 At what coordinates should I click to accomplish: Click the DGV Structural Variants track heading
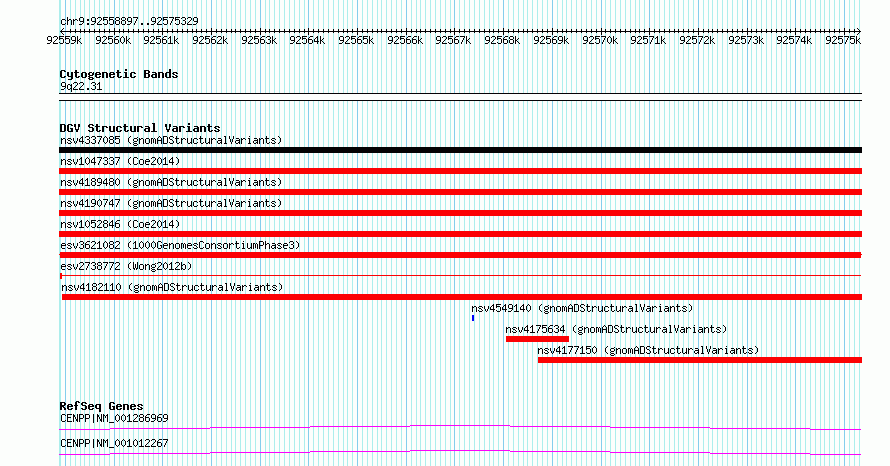point(140,128)
